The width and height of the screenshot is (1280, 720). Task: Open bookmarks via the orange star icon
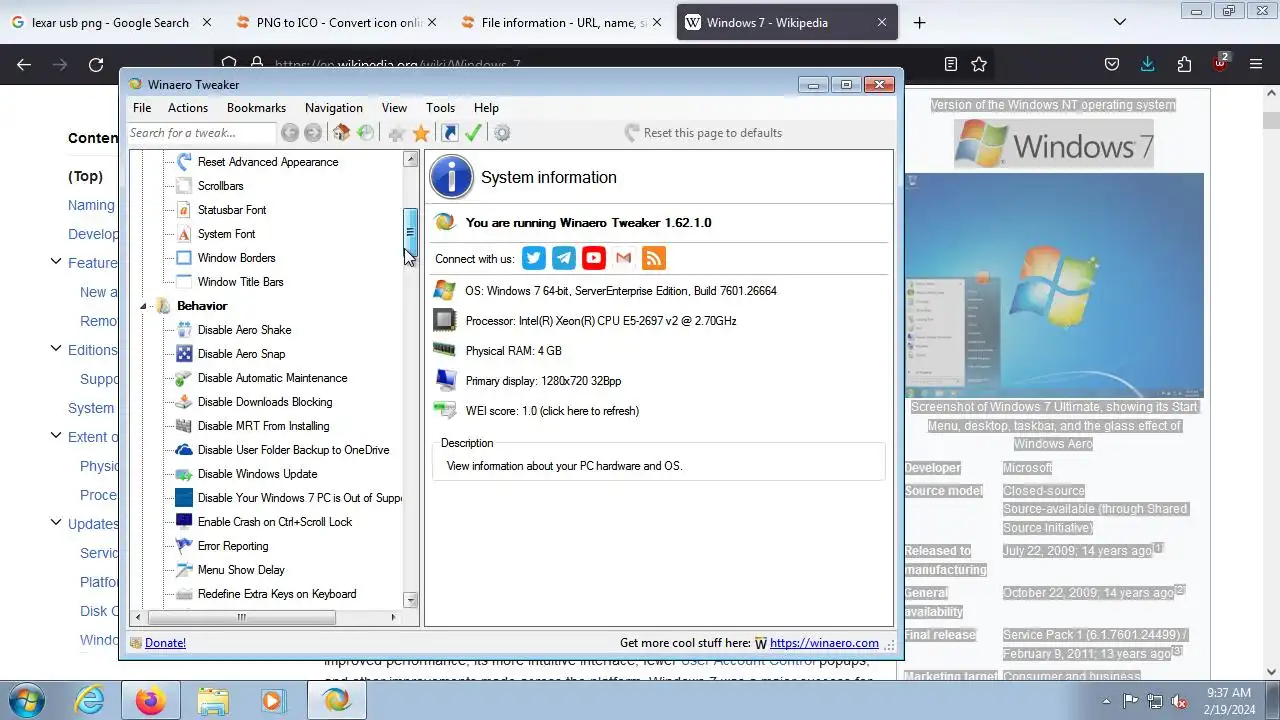click(421, 133)
